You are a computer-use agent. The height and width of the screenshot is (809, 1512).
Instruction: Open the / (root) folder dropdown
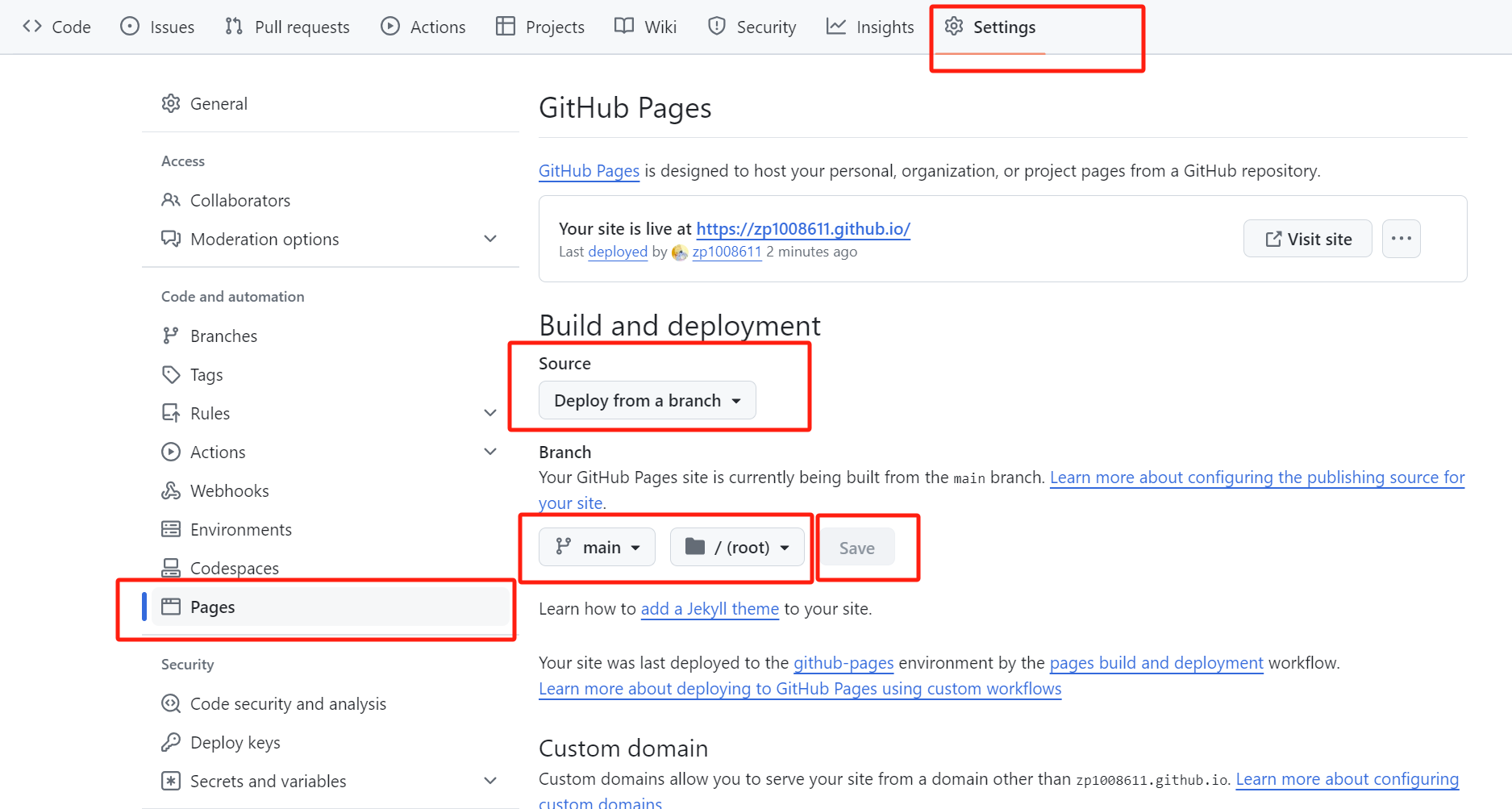737,547
